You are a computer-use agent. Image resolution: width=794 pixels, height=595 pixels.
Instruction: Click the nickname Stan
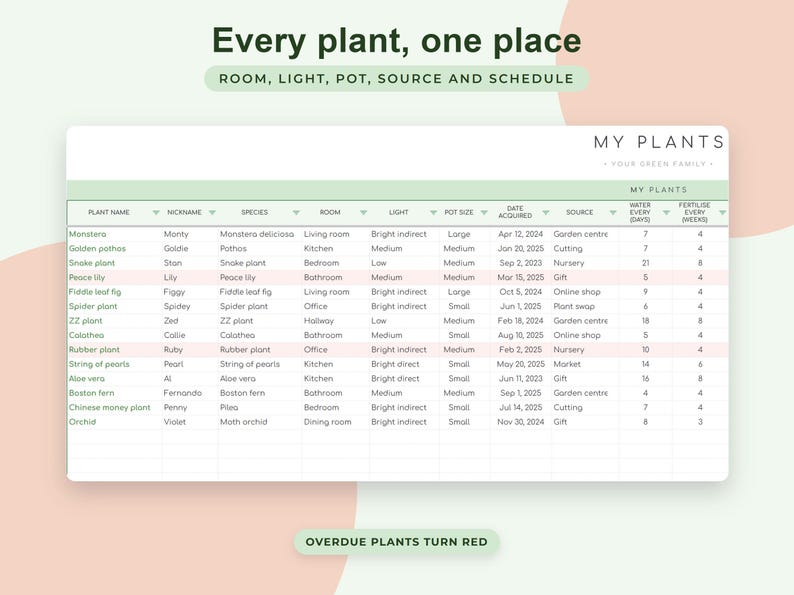click(x=173, y=263)
